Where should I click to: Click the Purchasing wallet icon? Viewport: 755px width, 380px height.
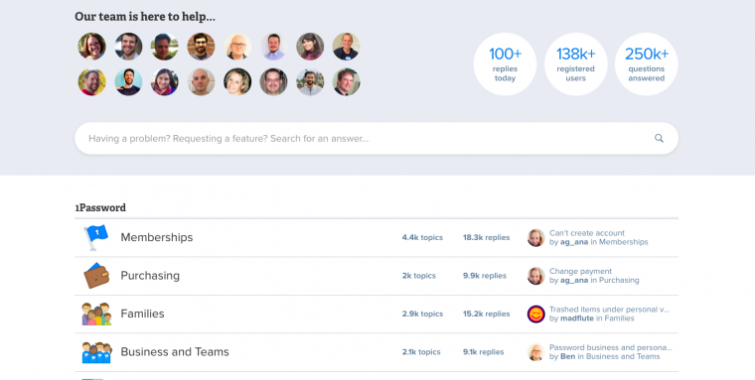(x=96, y=275)
